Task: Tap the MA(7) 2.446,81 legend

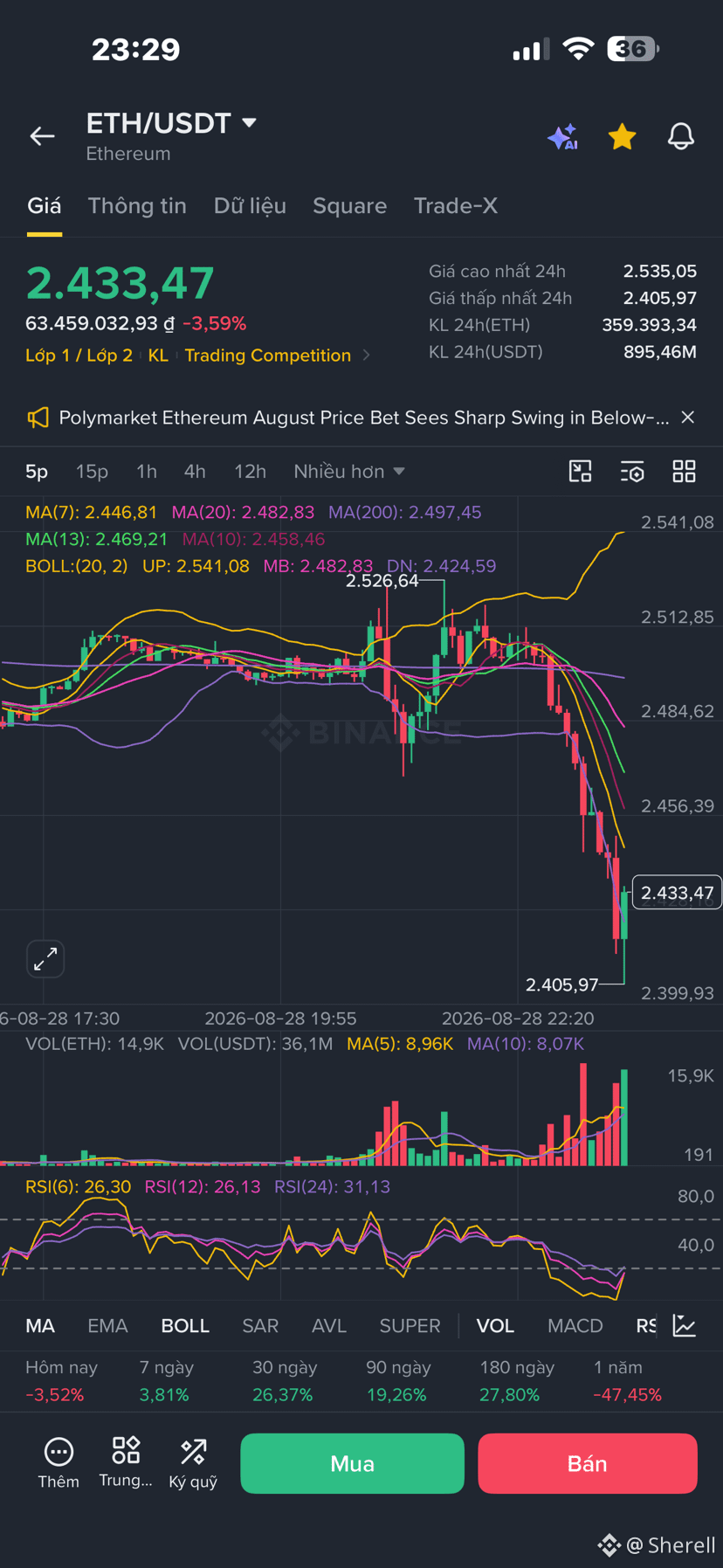Action: 92,512
